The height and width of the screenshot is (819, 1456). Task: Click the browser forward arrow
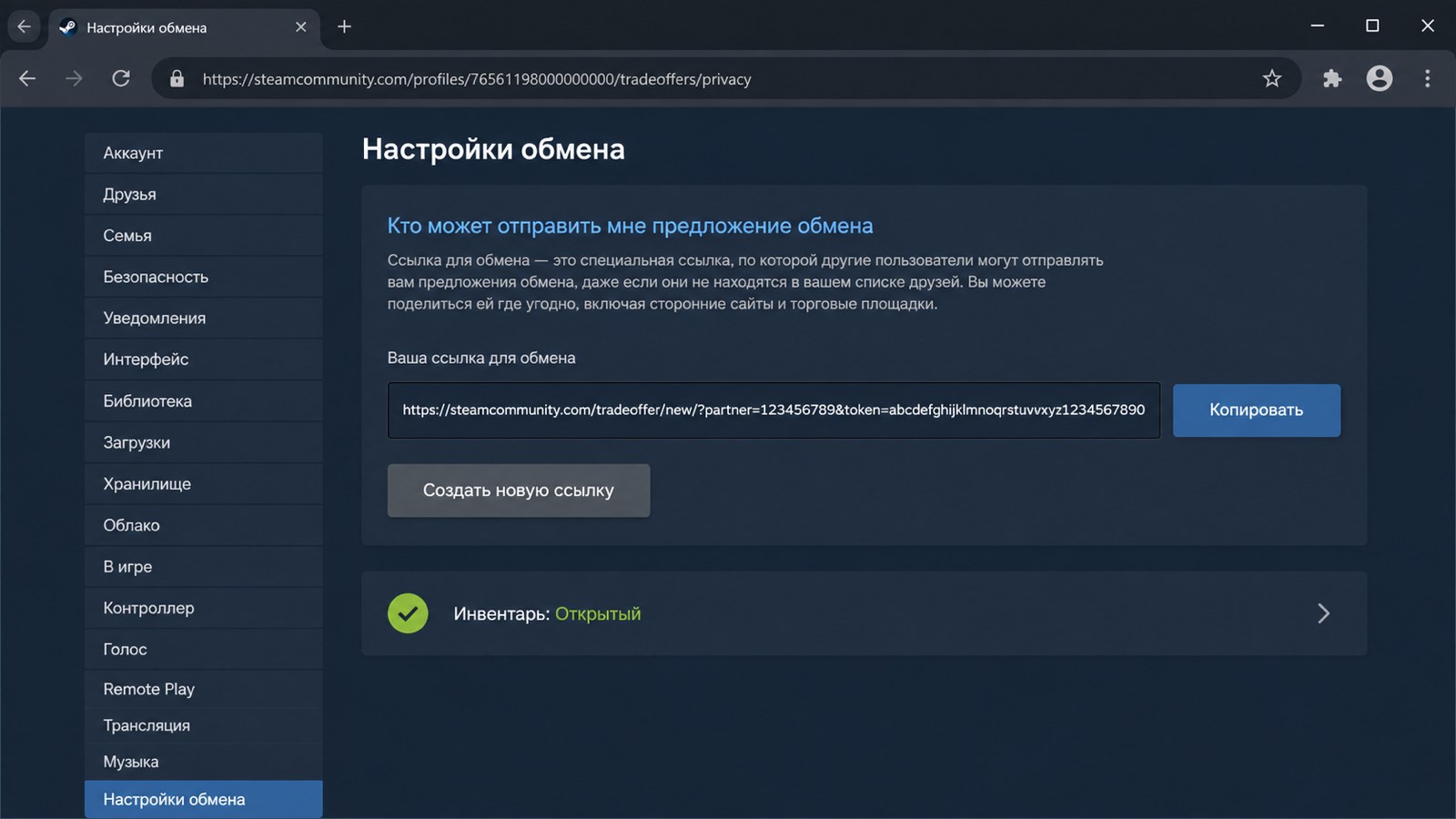coord(74,79)
